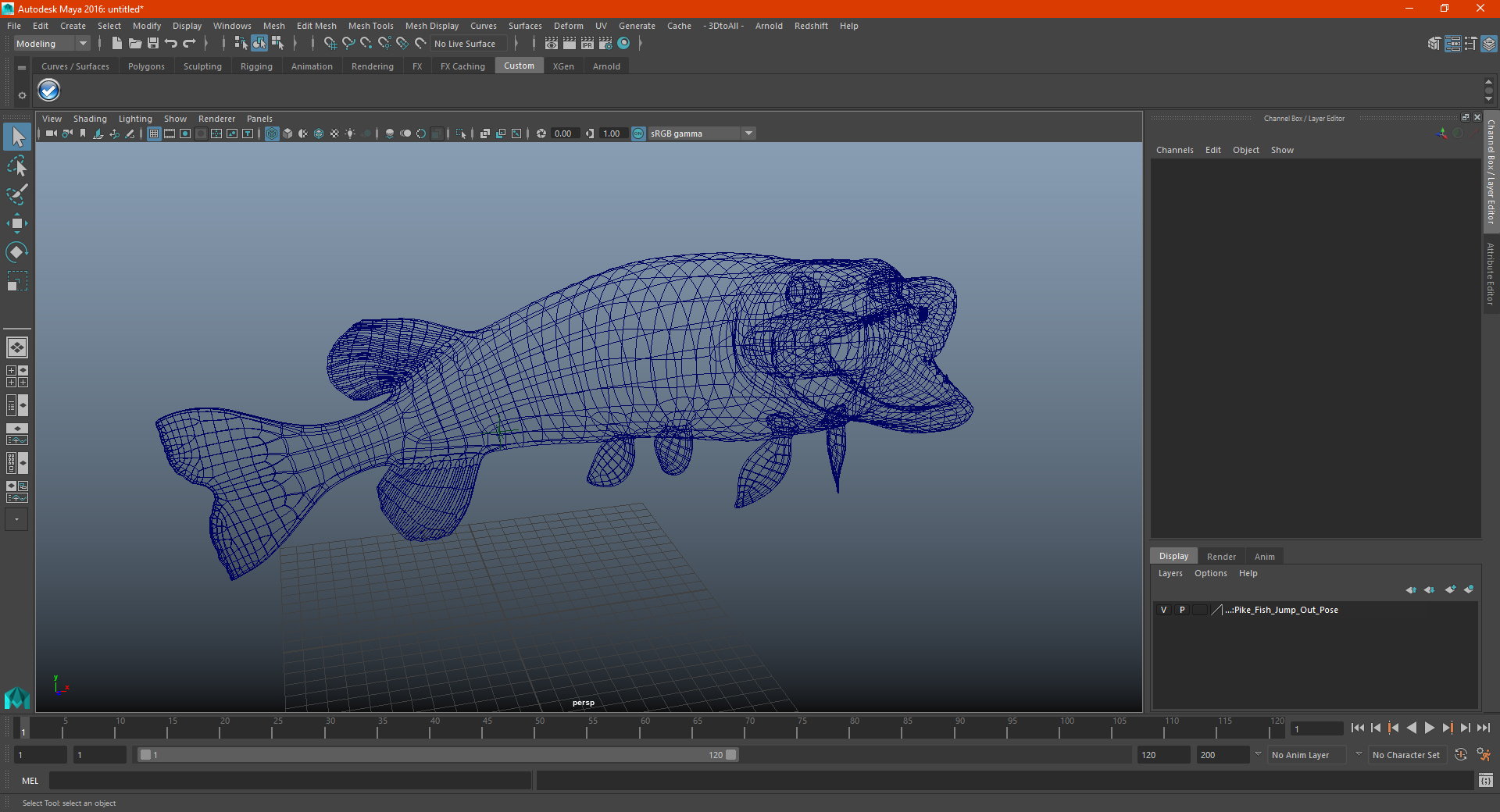Move selected layer up in layer editor
This screenshot has width=1500, height=812.
[1411, 589]
